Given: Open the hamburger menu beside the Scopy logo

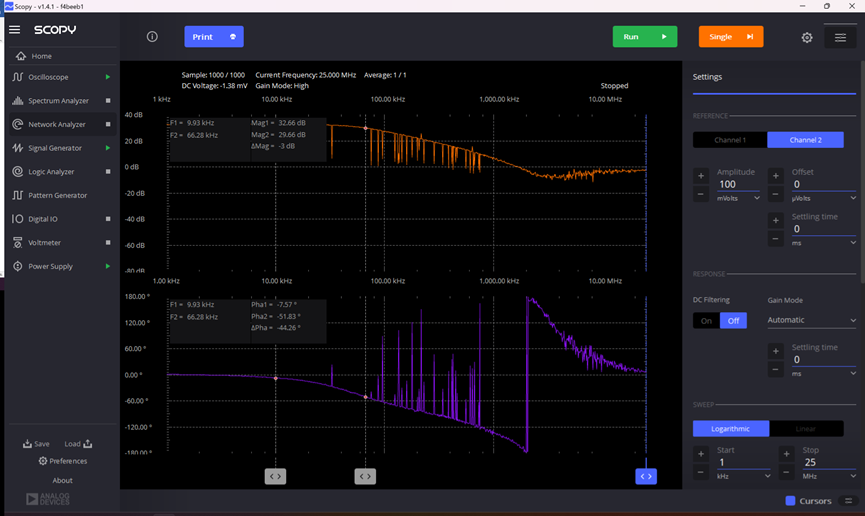Looking at the screenshot, I should (14, 30).
